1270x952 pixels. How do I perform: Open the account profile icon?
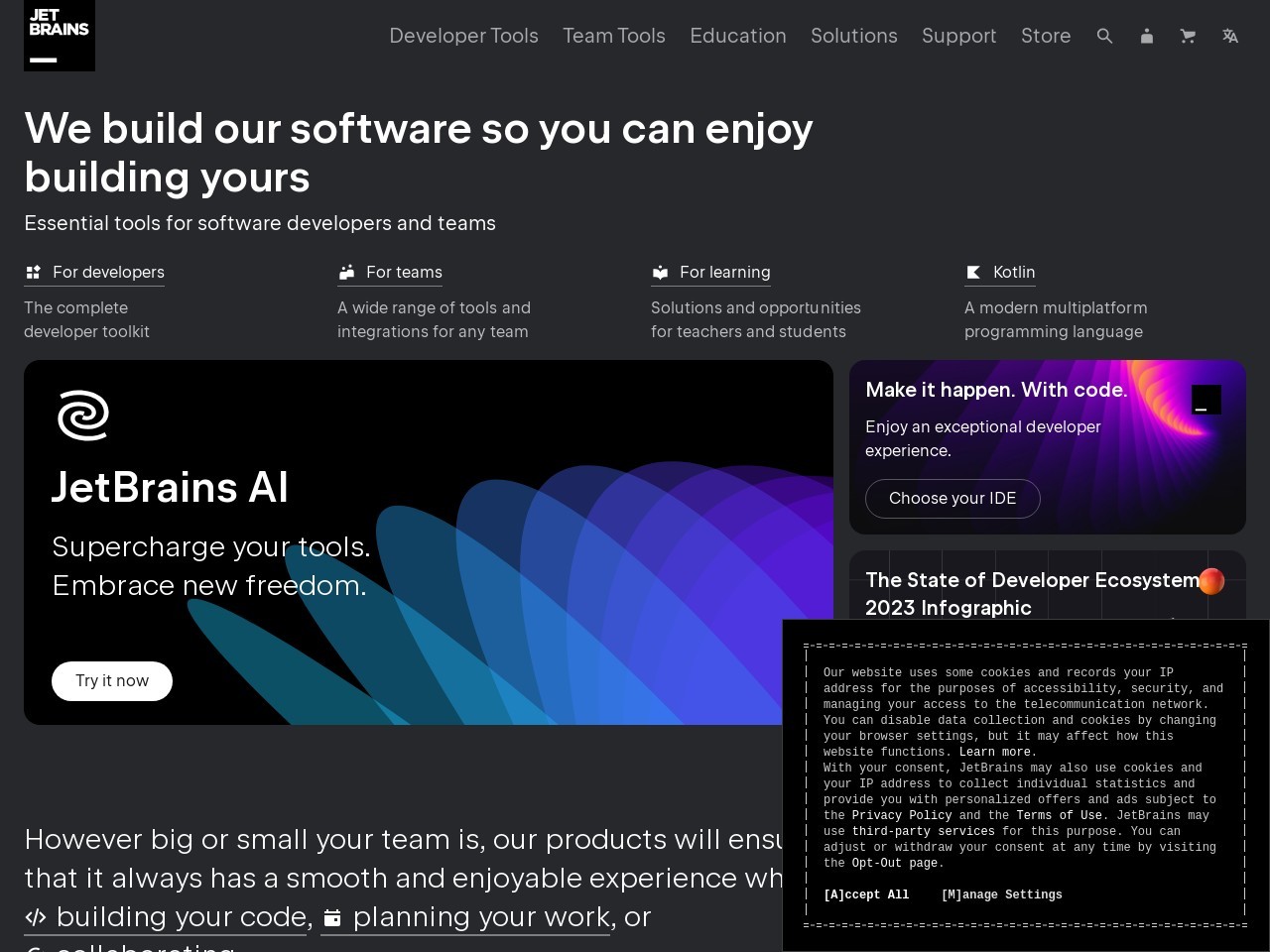tap(1147, 36)
